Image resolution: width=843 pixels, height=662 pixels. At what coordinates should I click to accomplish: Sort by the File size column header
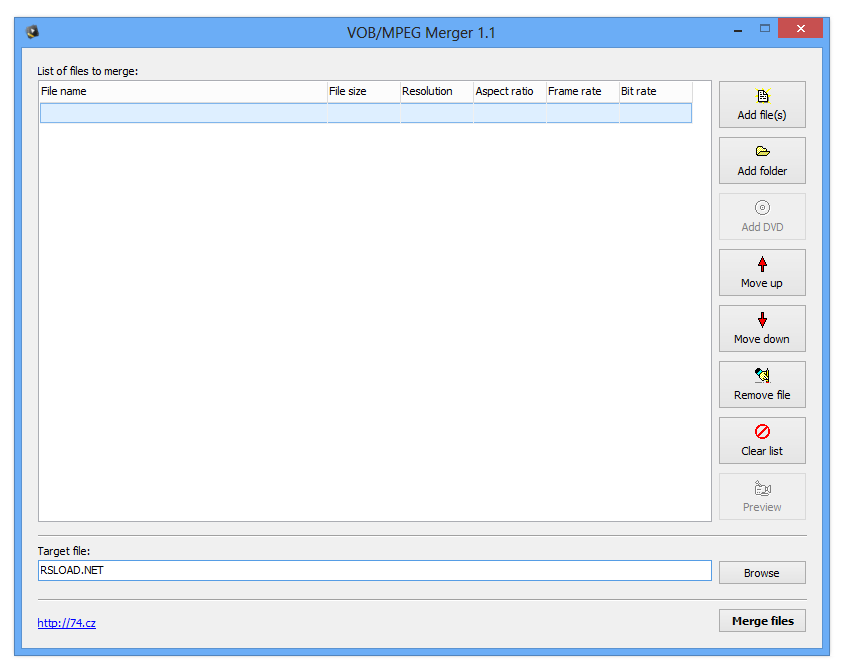362,91
